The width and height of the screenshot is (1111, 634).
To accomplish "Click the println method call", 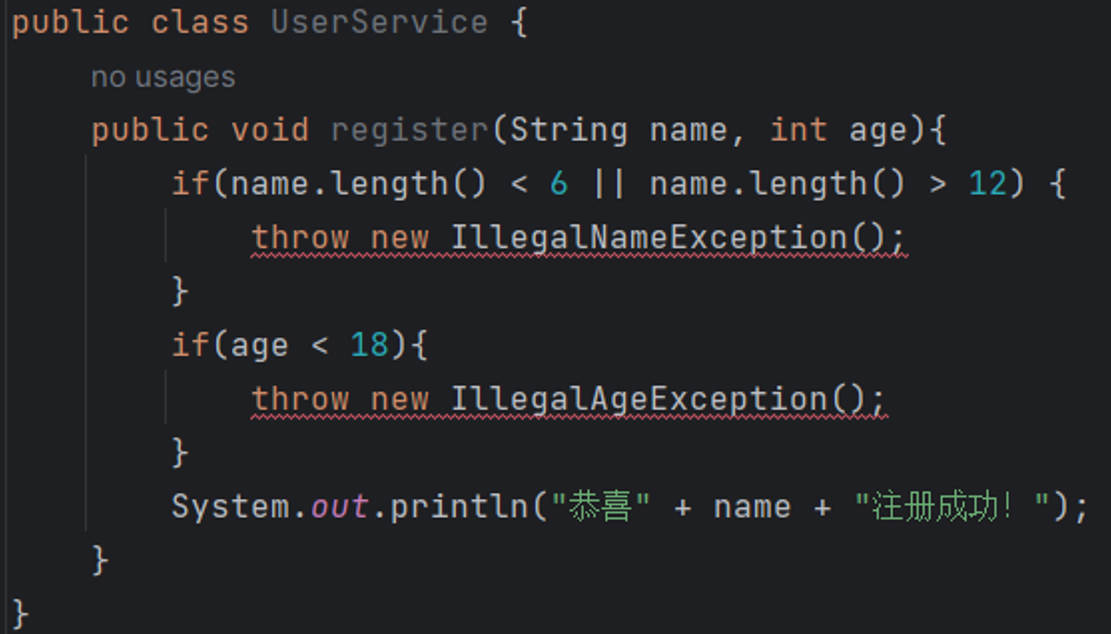I will coord(457,507).
